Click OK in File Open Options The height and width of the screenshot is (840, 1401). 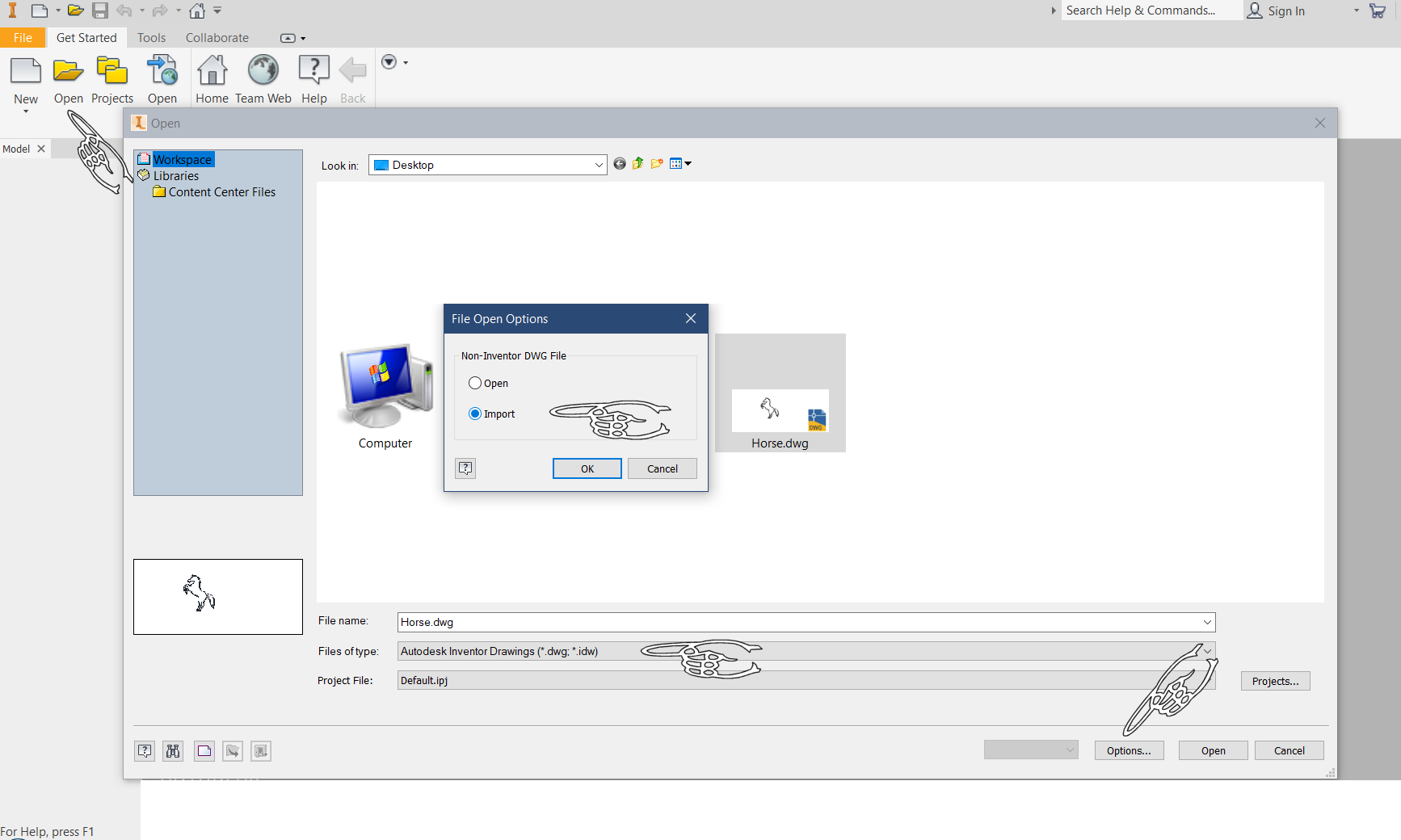click(587, 468)
